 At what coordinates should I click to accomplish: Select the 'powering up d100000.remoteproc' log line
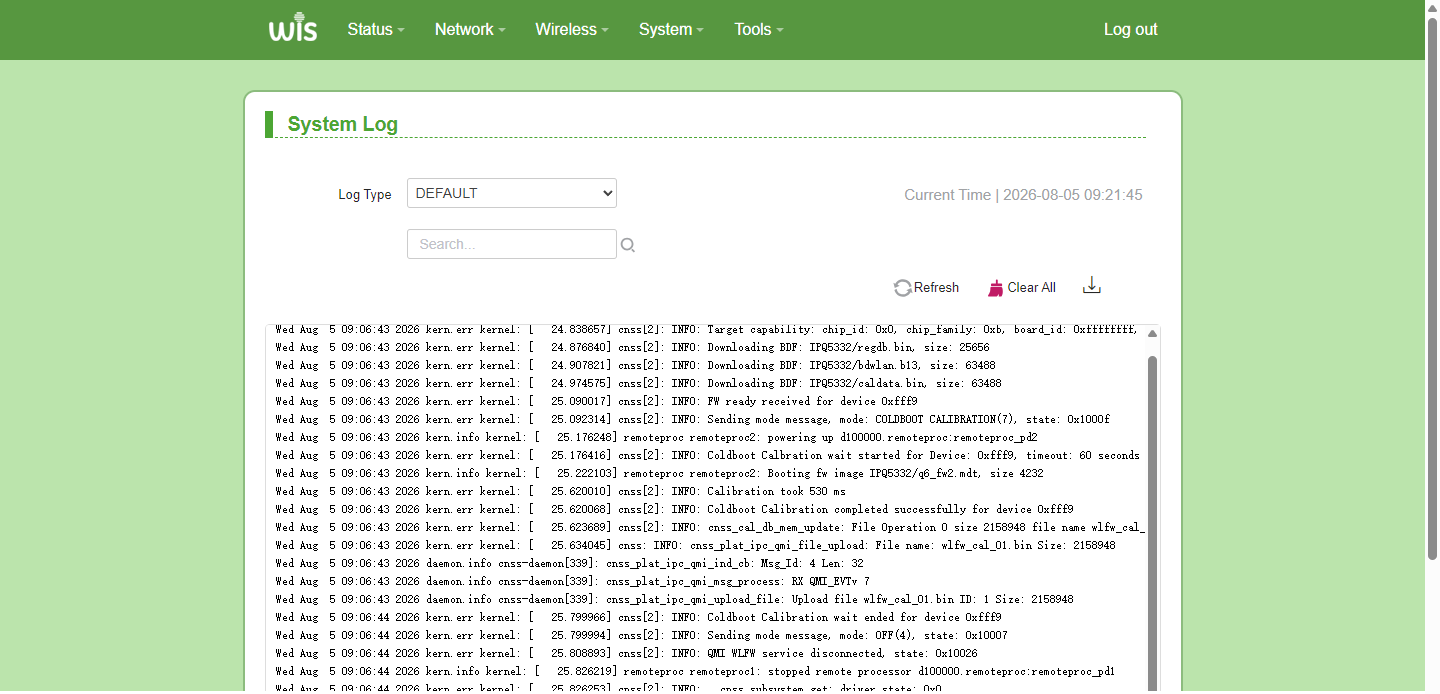[x=656, y=437]
